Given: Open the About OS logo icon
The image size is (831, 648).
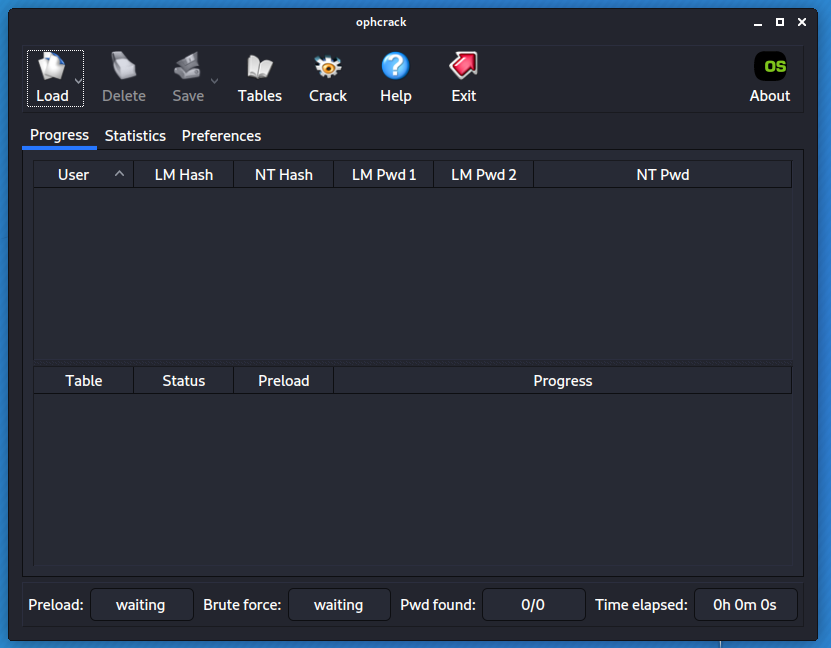Looking at the screenshot, I should [769, 68].
